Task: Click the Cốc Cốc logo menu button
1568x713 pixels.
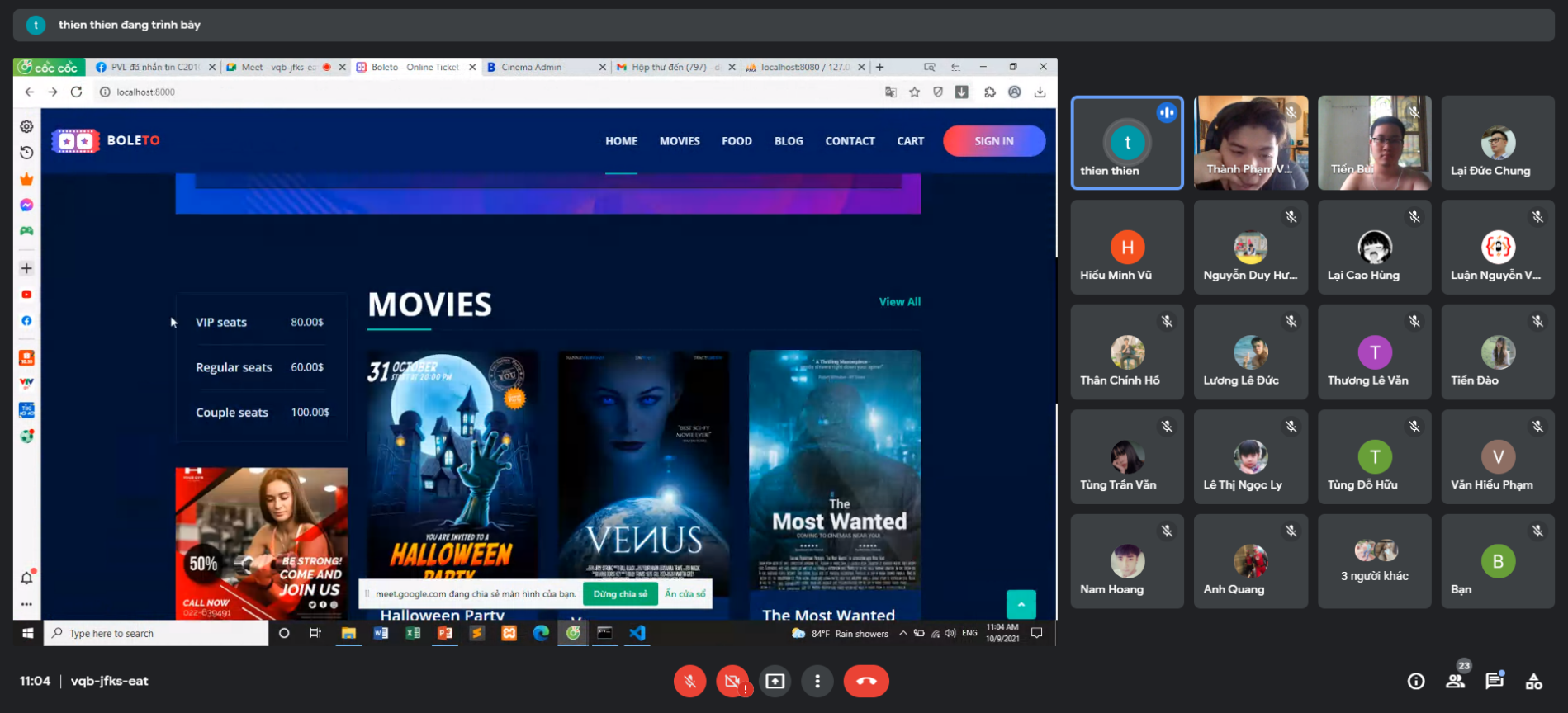Action: [x=49, y=67]
